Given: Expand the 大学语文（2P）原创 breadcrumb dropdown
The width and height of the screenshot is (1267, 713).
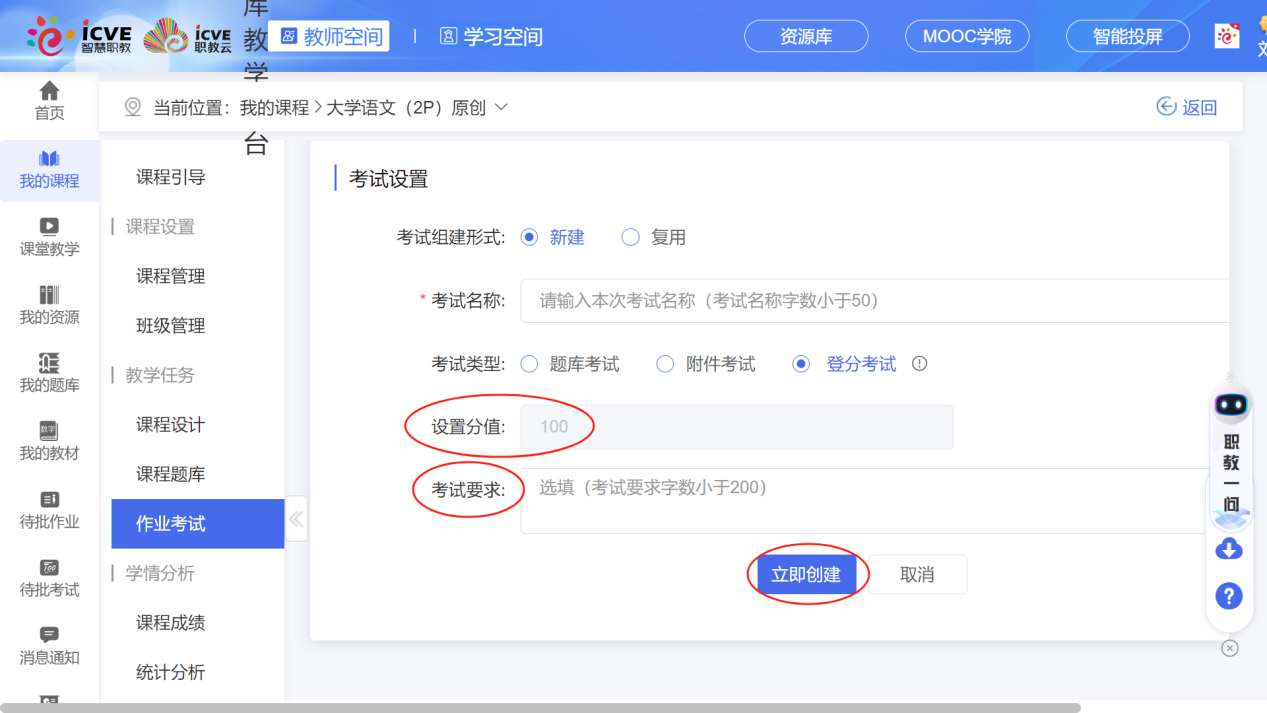Looking at the screenshot, I should tap(502, 107).
